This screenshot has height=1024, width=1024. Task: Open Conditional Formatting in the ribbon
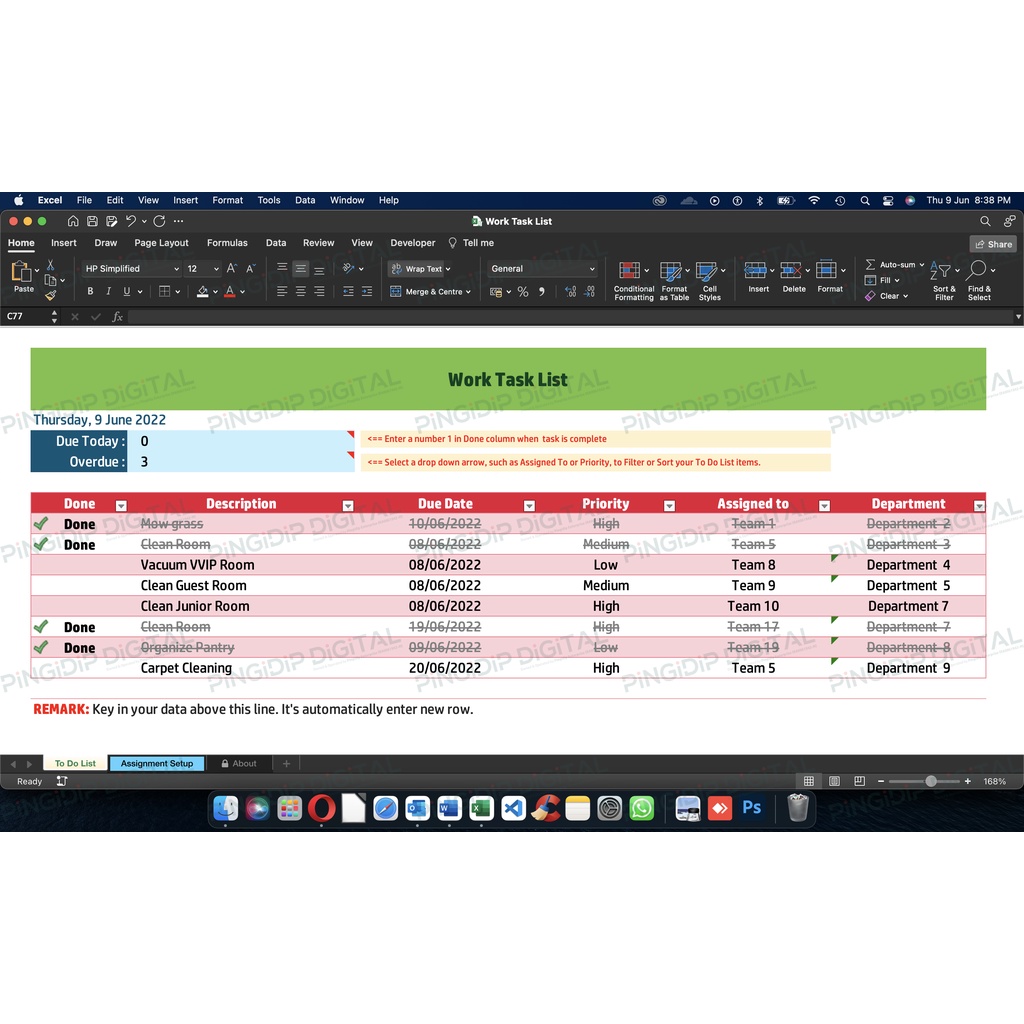tap(629, 271)
